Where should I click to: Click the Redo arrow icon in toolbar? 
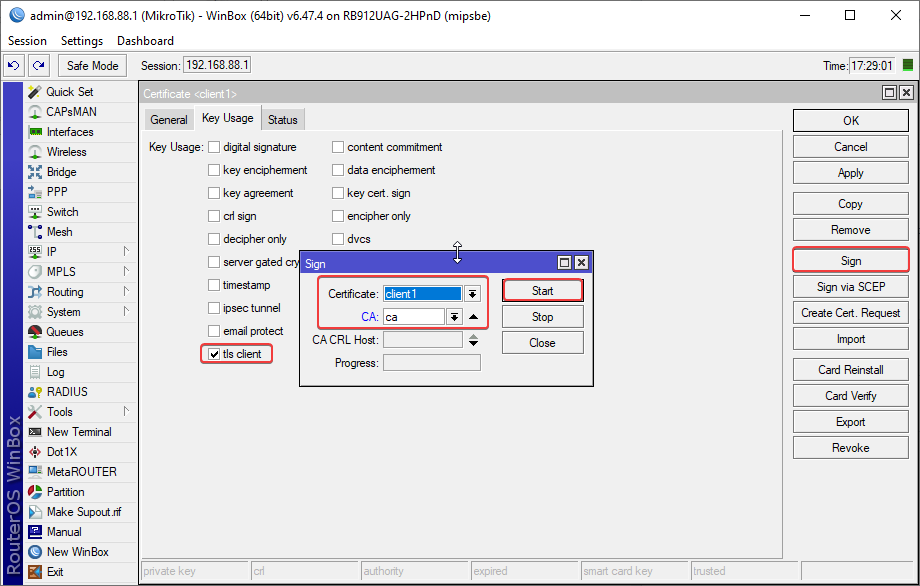(x=39, y=66)
